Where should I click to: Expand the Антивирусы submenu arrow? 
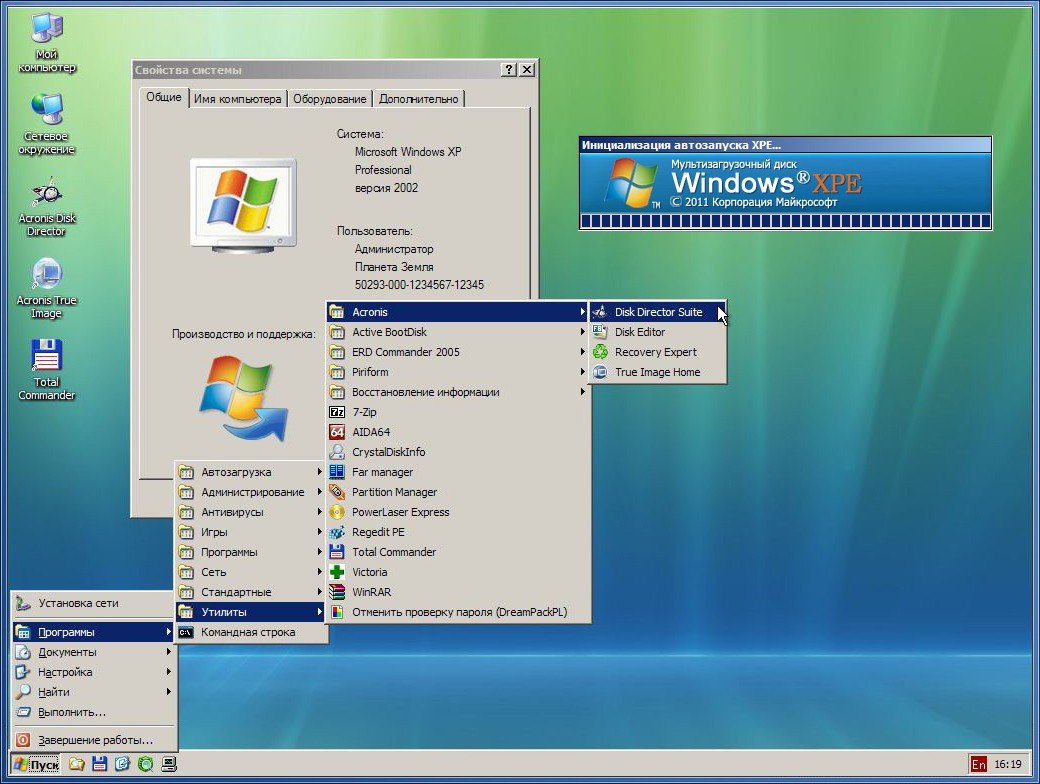tap(319, 512)
